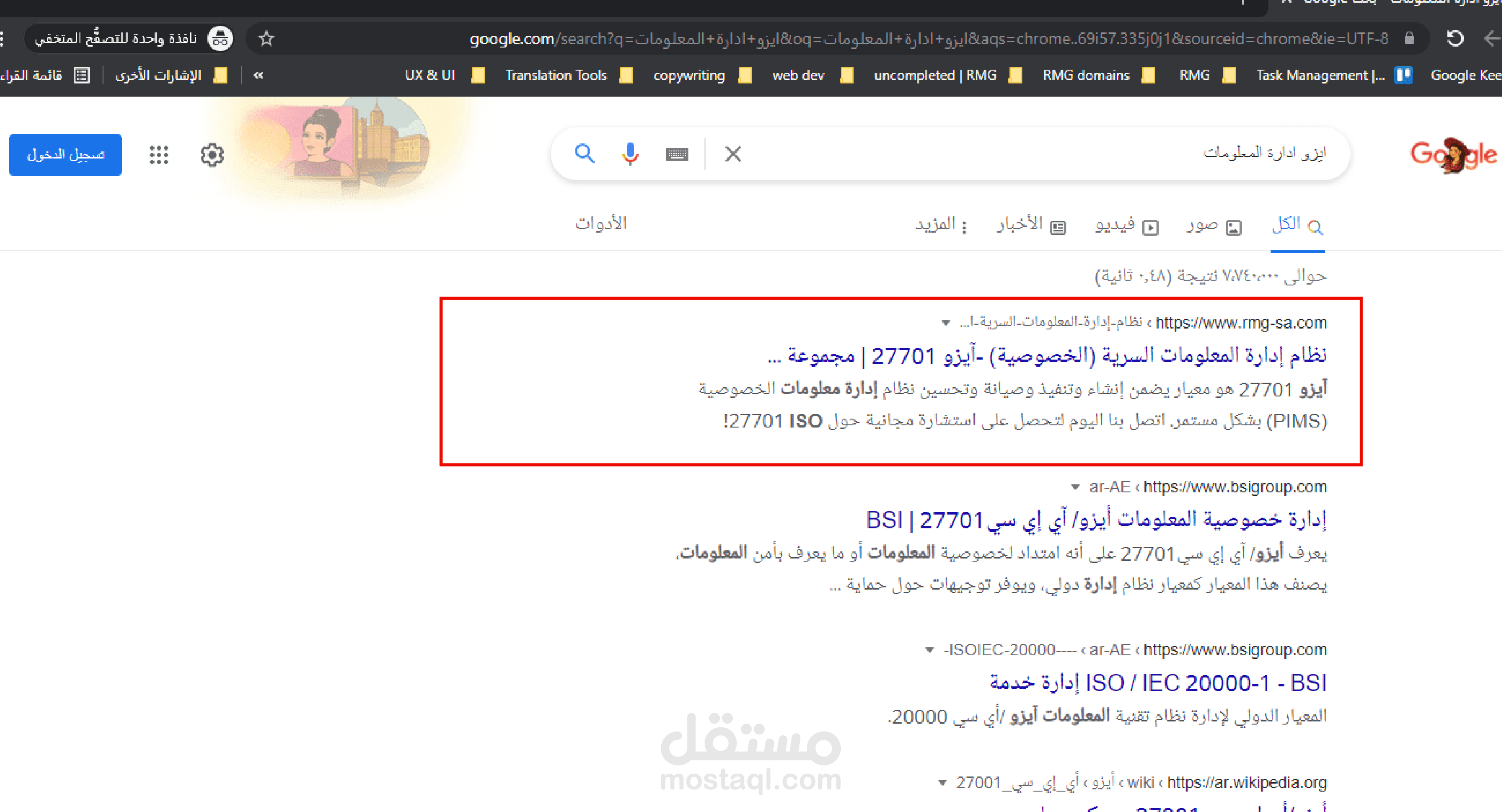View site info lock icon
1502x812 pixels.
pos(1409,39)
